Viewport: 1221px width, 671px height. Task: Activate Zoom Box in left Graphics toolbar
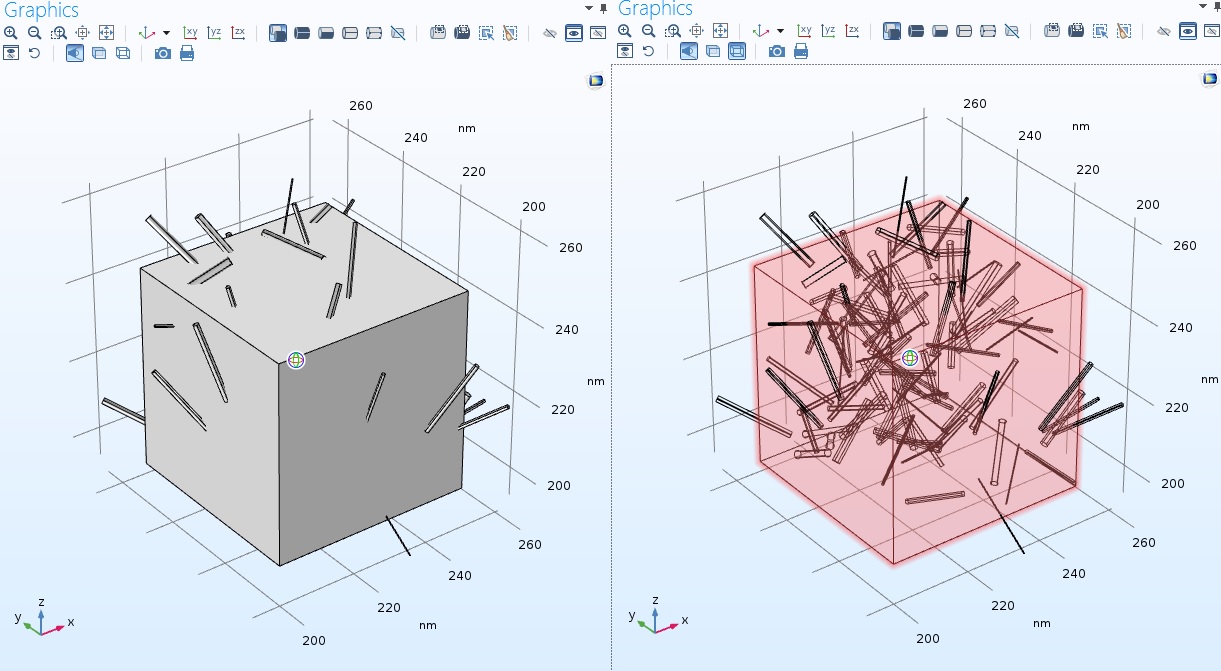point(59,33)
